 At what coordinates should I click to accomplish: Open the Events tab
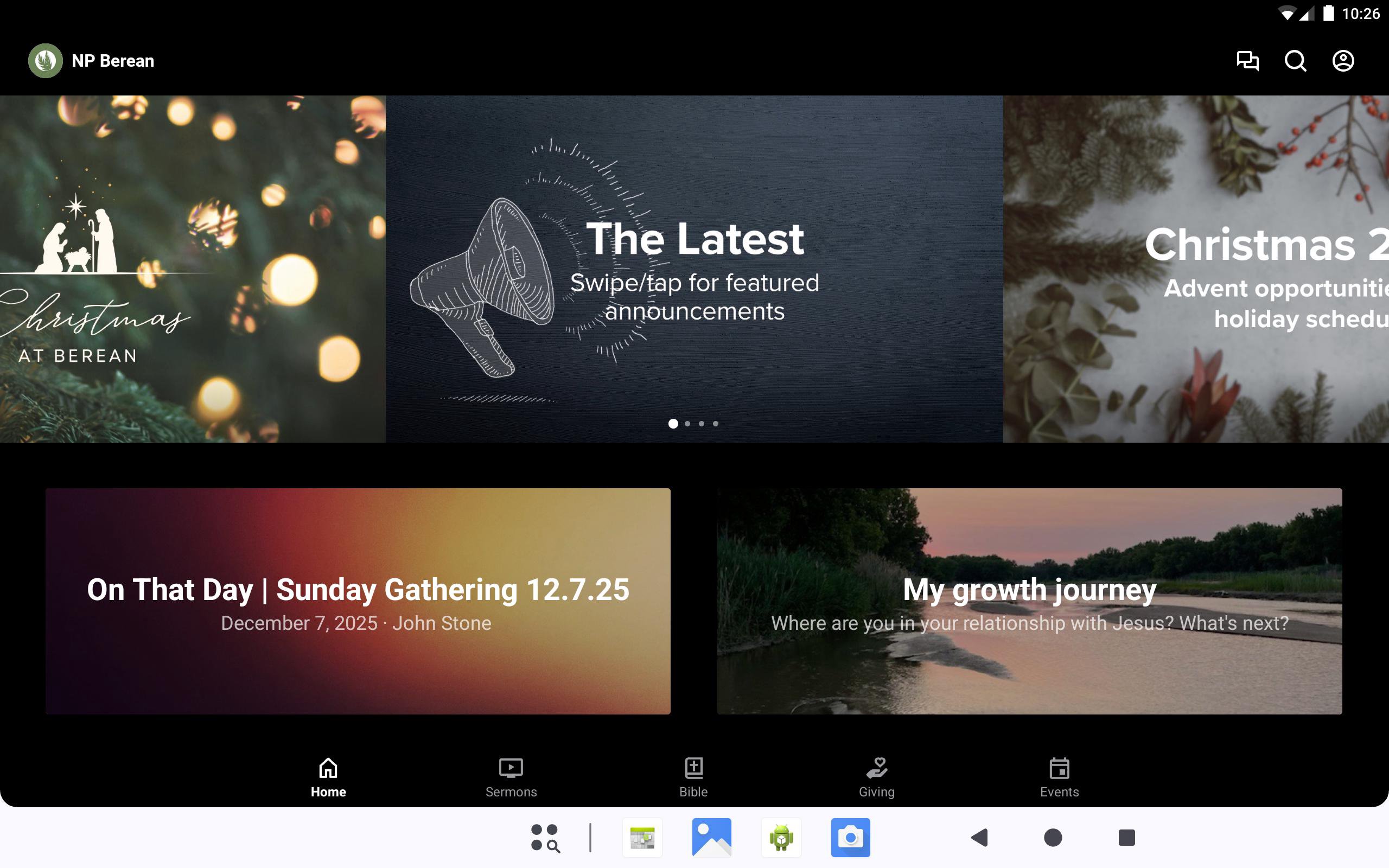point(1059,777)
